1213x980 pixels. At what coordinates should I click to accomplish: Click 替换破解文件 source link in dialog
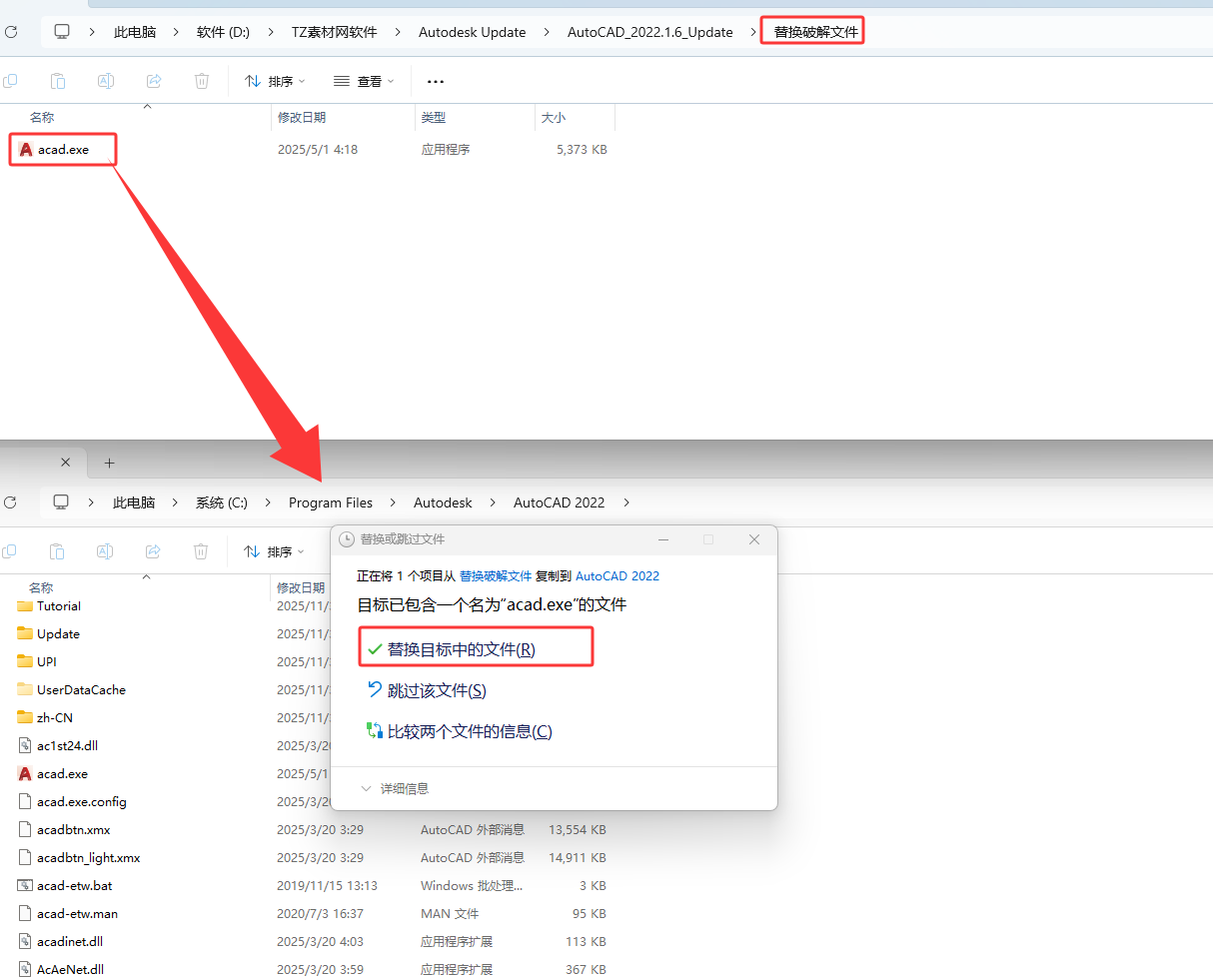(496, 576)
